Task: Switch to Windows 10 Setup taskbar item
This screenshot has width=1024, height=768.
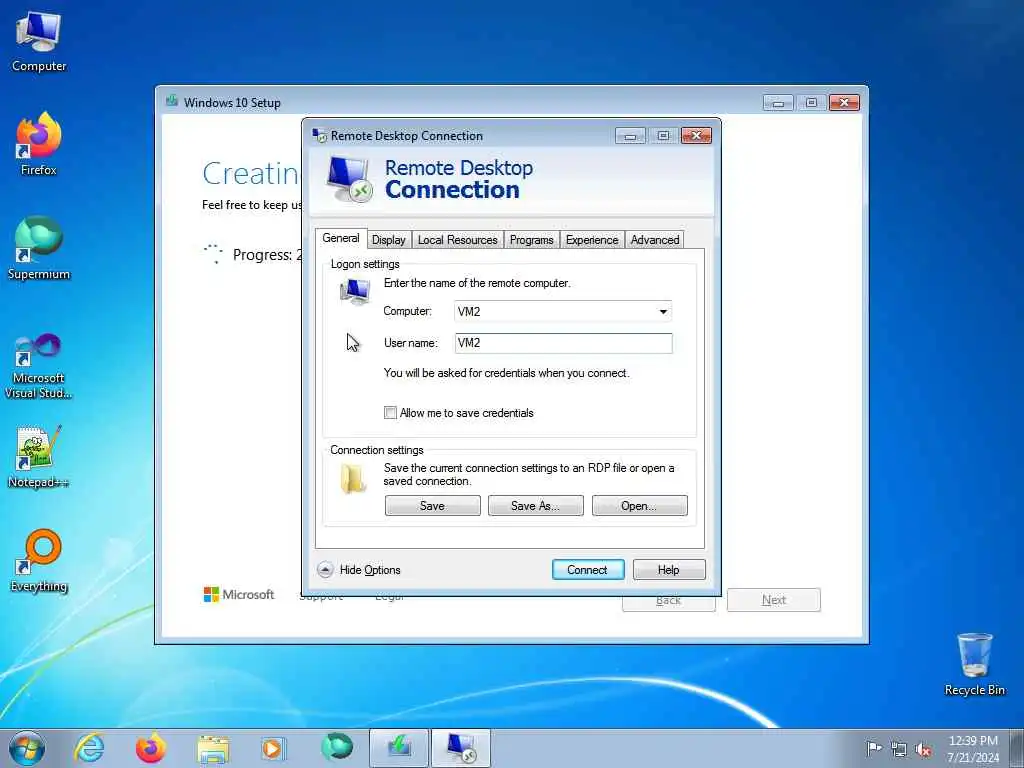Action: click(399, 748)
